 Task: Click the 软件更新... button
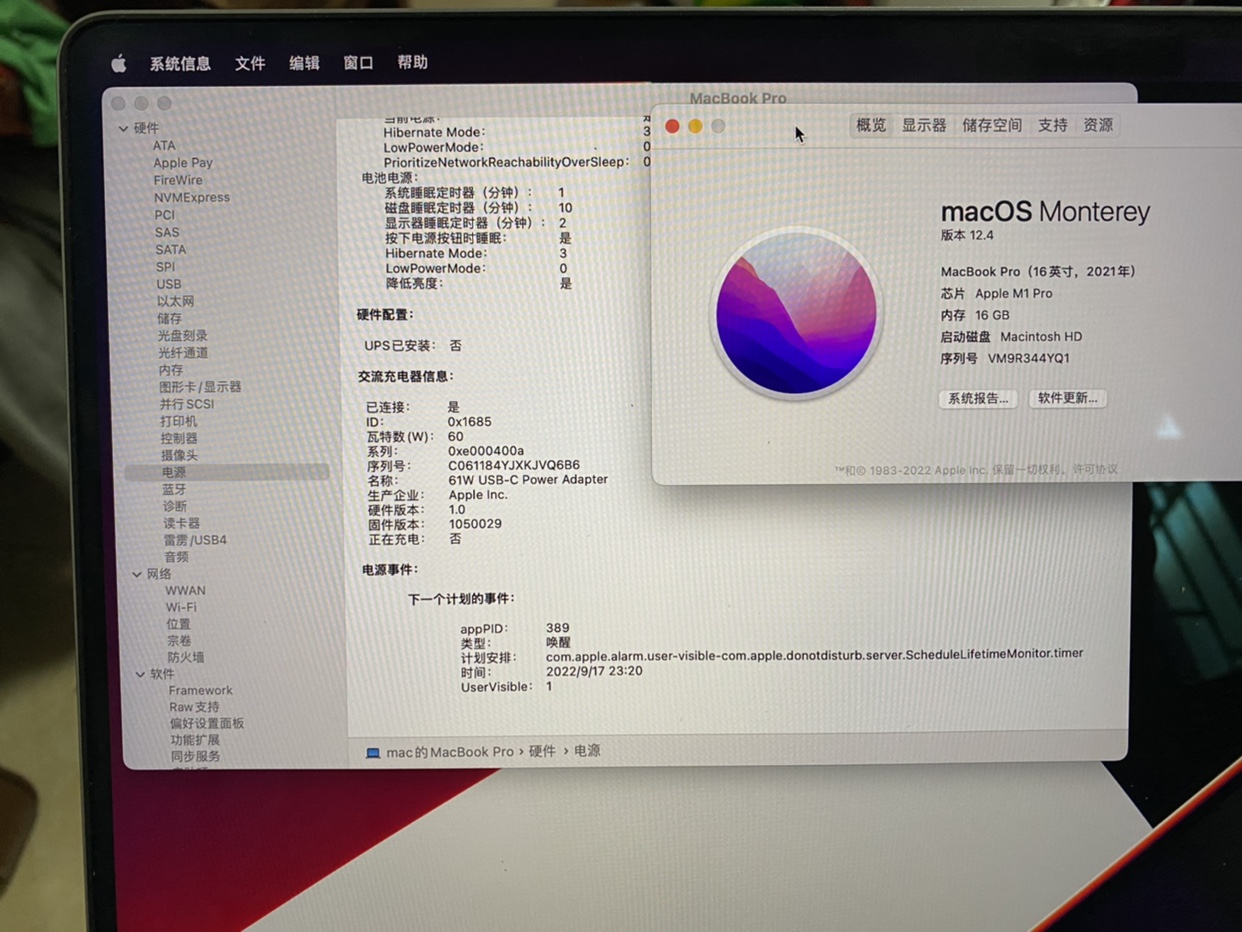pyautogui.click(x=1067, y=398)
